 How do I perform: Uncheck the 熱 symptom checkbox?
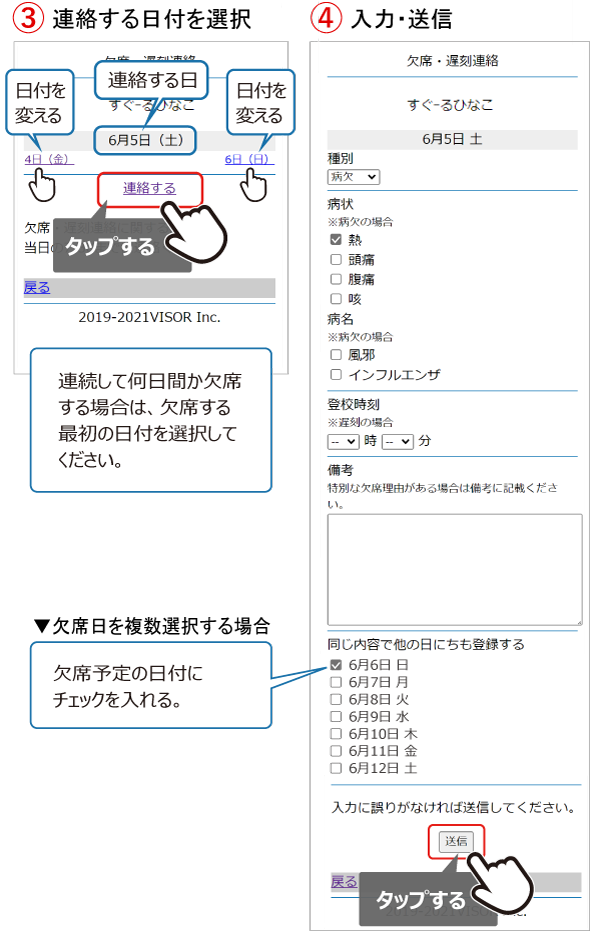(x=336, y=240)
